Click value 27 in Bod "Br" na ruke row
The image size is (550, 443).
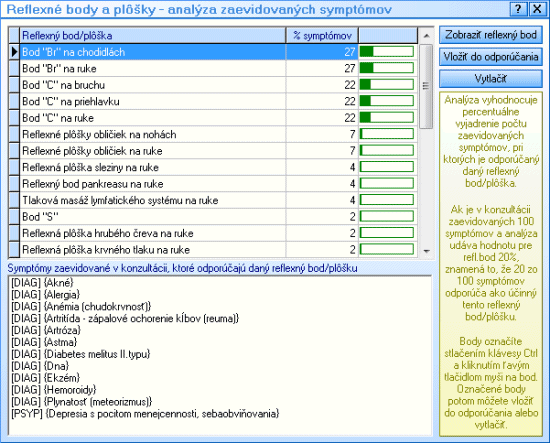(x=349, y=68)
